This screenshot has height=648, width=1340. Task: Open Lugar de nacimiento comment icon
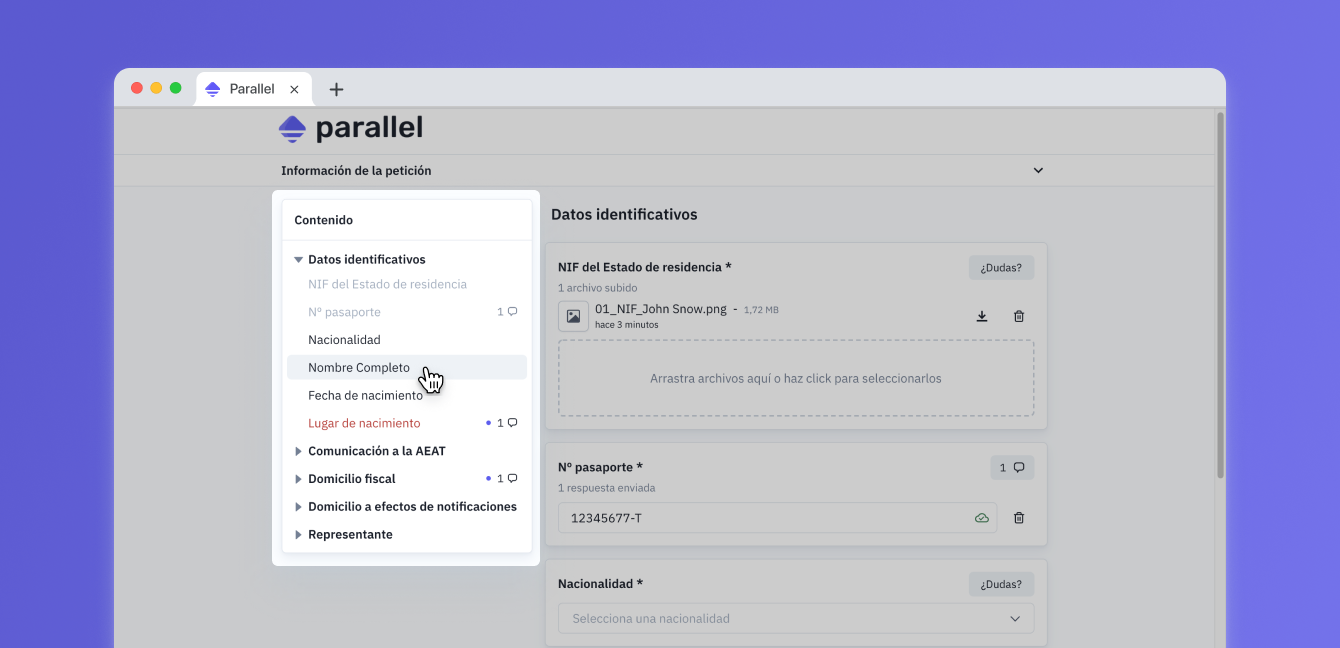[512, 423]
